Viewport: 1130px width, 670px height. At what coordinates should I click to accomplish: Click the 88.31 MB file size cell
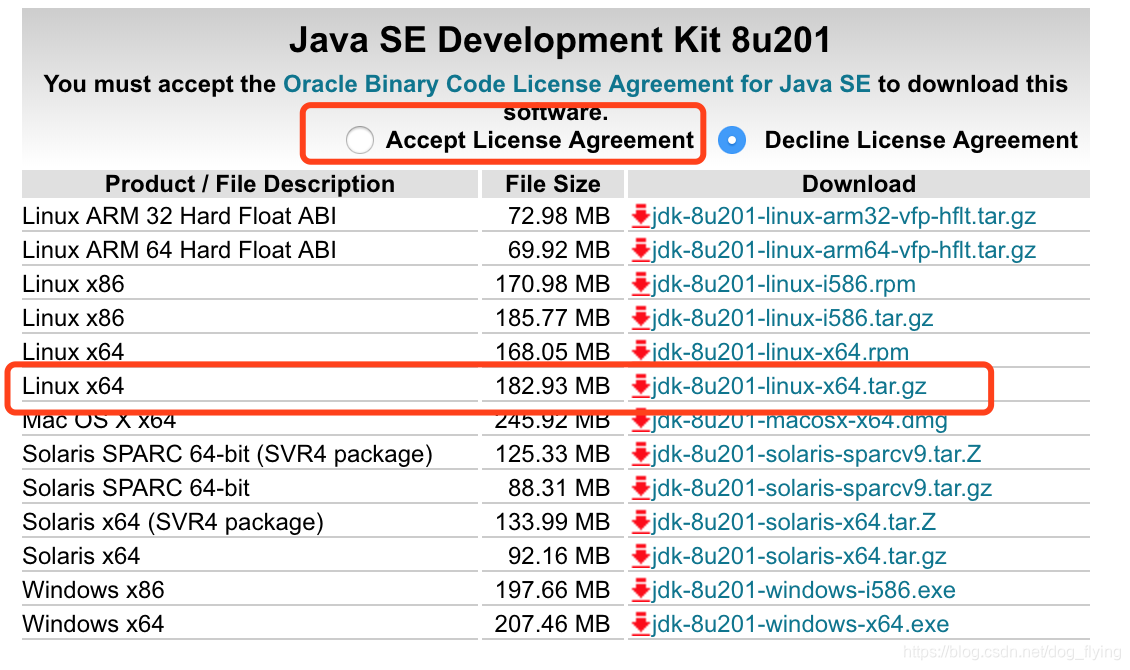[559, 488]
